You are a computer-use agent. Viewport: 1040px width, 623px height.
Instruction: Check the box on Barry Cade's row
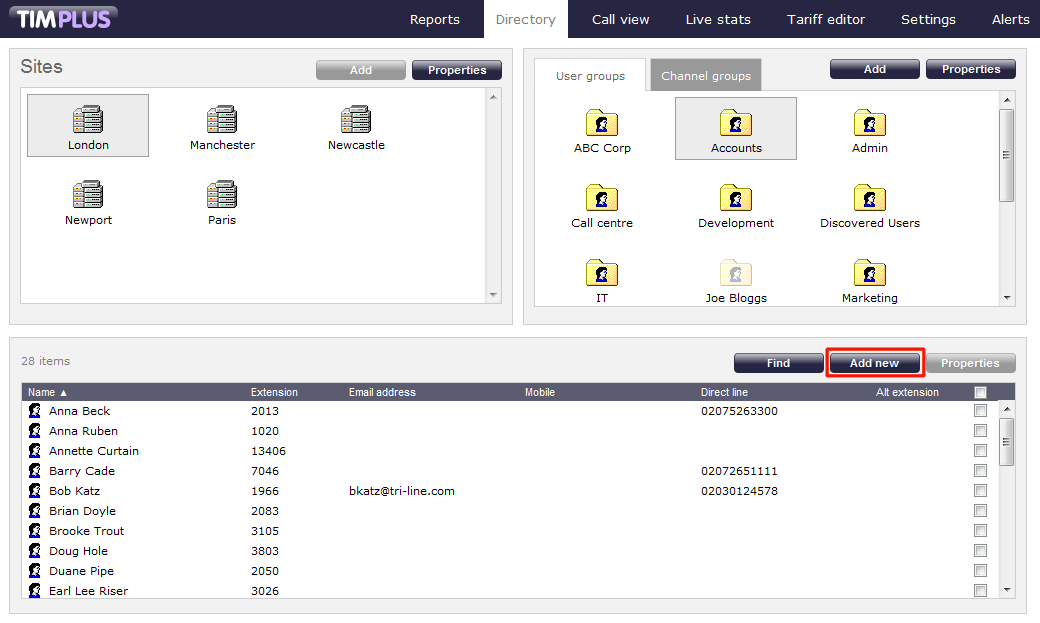pos(980,471)
